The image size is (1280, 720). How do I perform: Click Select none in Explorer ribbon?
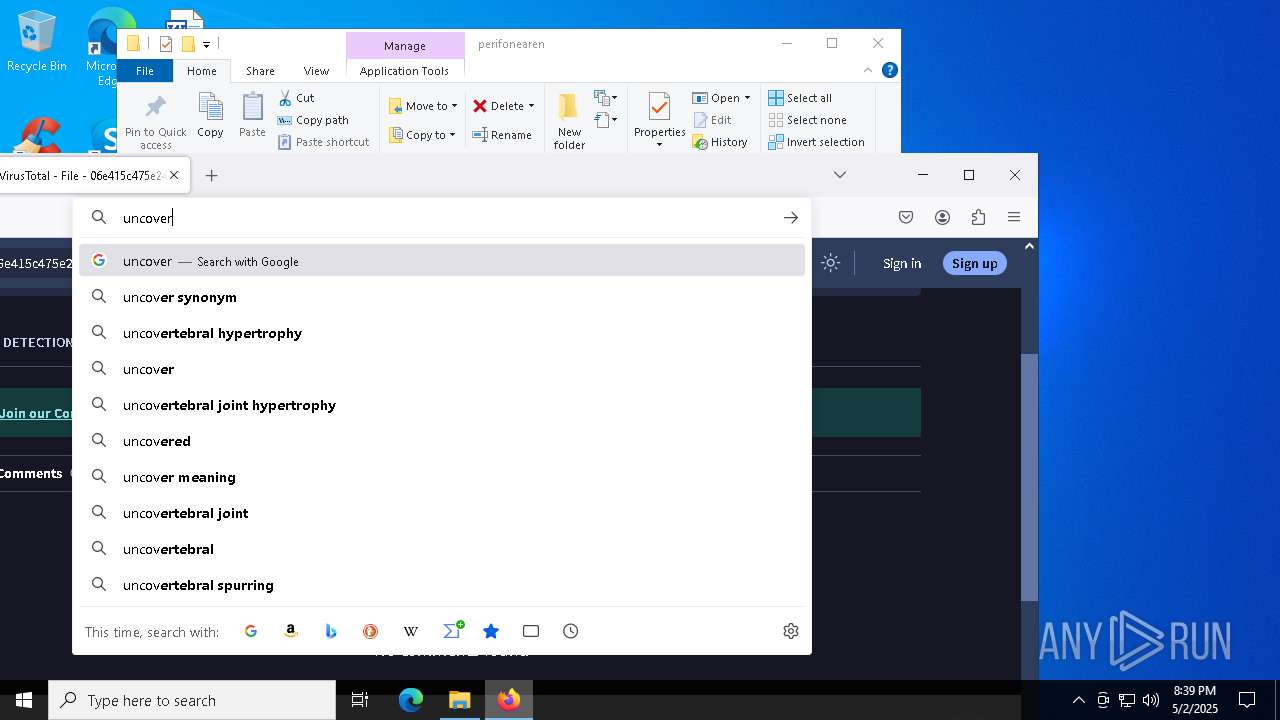807,120
